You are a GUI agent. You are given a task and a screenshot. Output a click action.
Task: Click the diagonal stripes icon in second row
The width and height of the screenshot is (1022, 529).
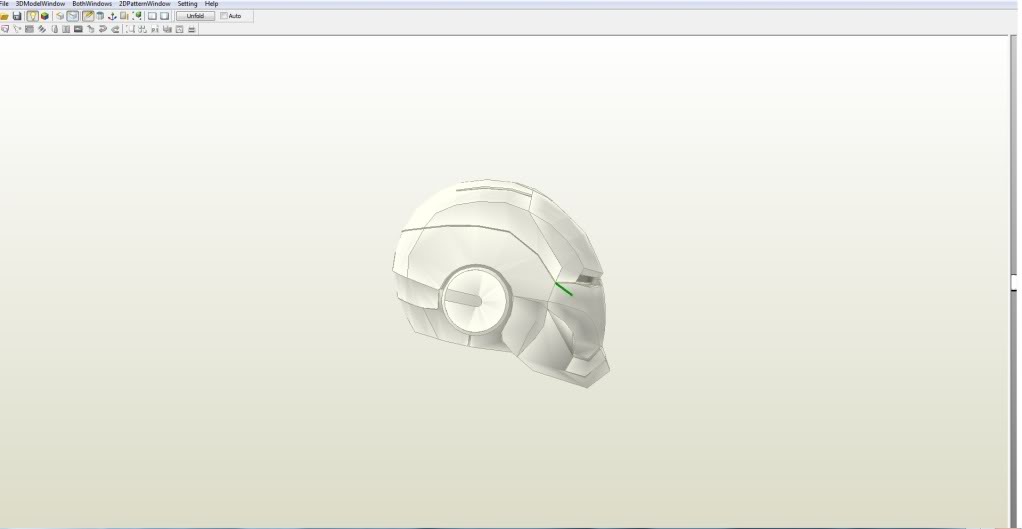pyautogui.click(x=42, y=29)
